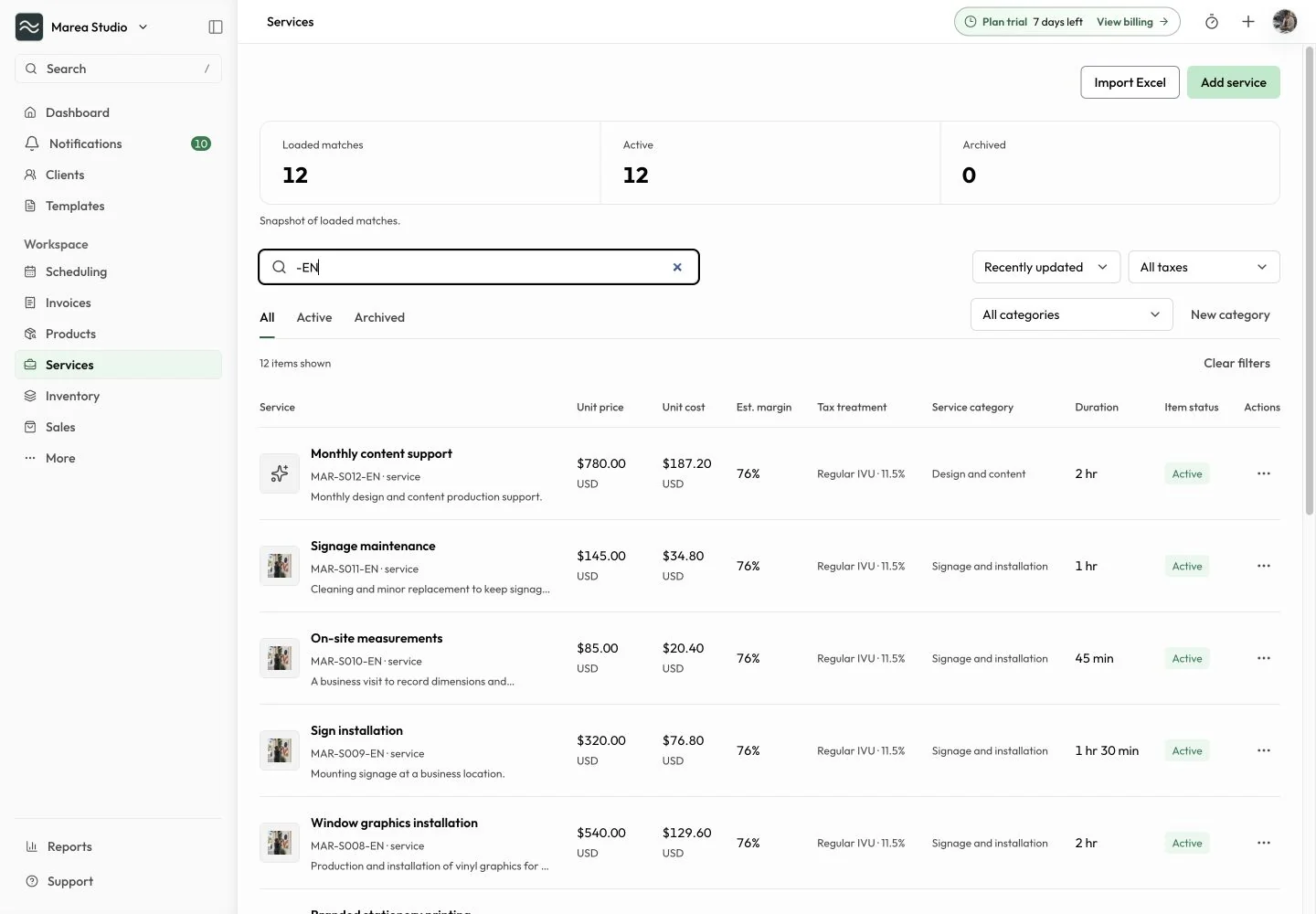Click the plus icon in the top bar

[1248, 22]
